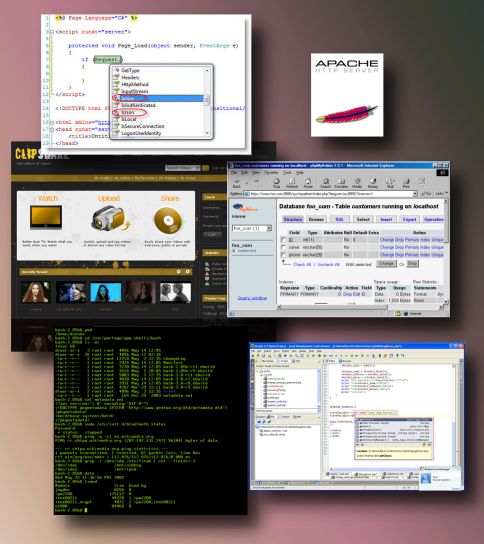Image resolution: width=484 pixels, height=544 pixels.
Task: Open the foo_com database dropdown in phpMyAdmin
Action: point(269,228)
